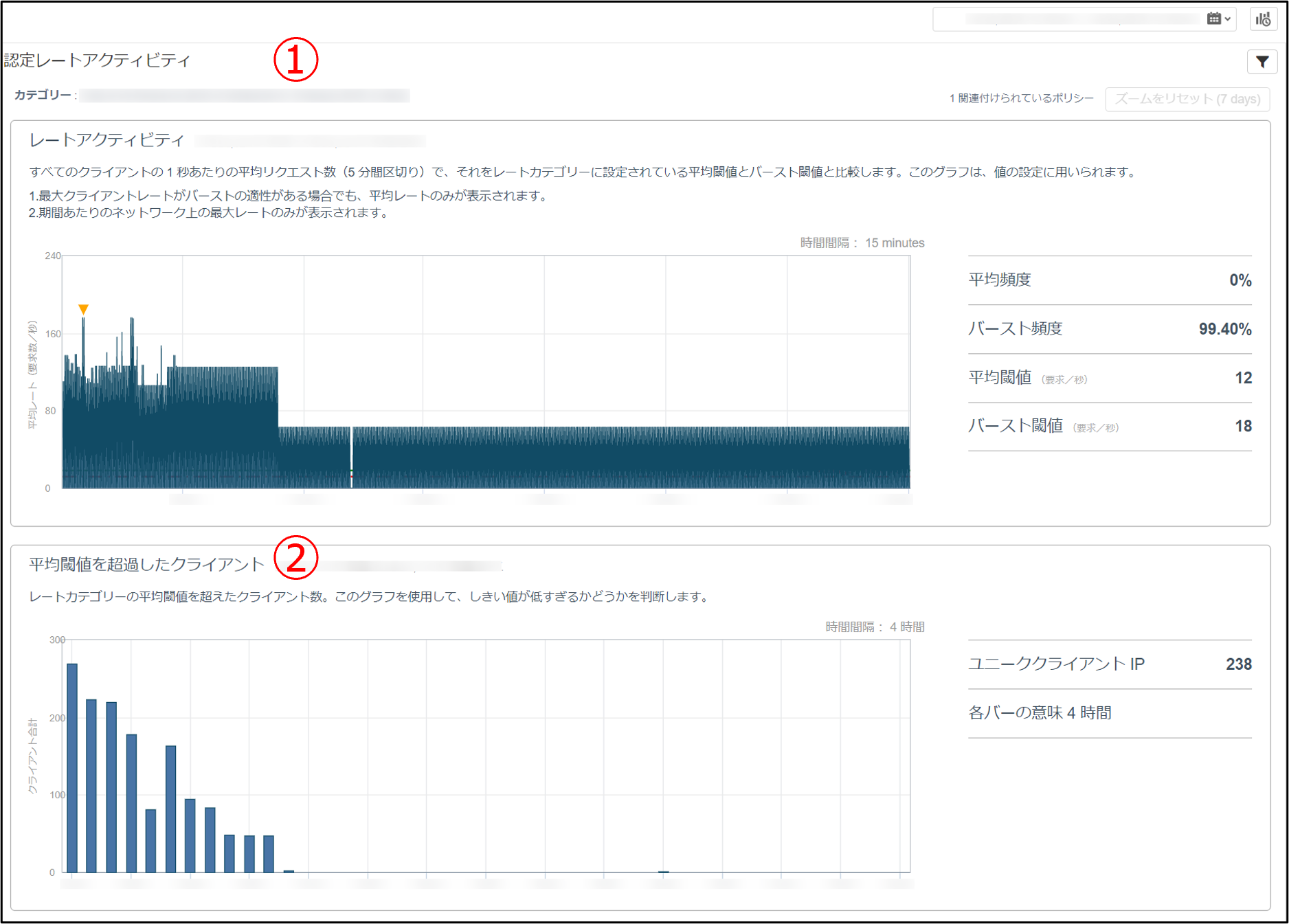This screenshot has width=1289, height=924.
Task: Click the 各バーの意味 4 時間 label
Action: (1039, 713)
